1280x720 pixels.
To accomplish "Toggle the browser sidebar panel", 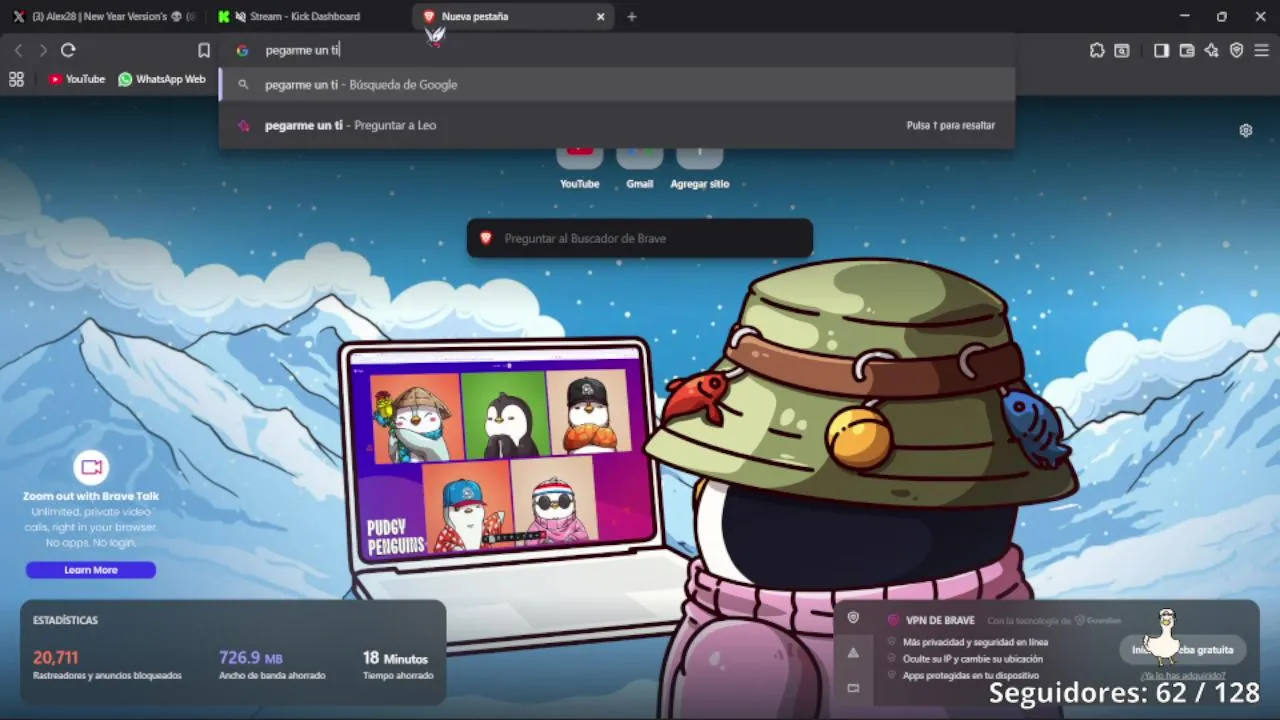I will 1161,50.
